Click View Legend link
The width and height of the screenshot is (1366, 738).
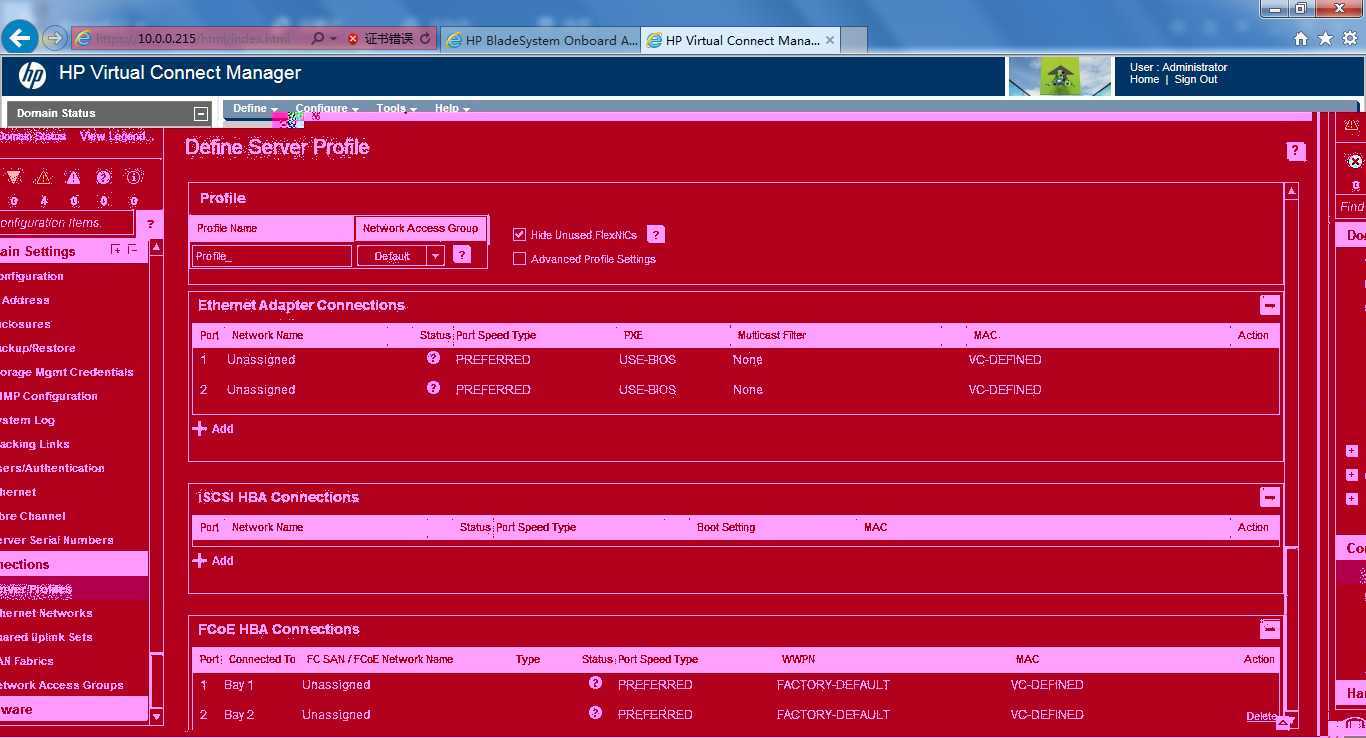[x=113, y=137]
